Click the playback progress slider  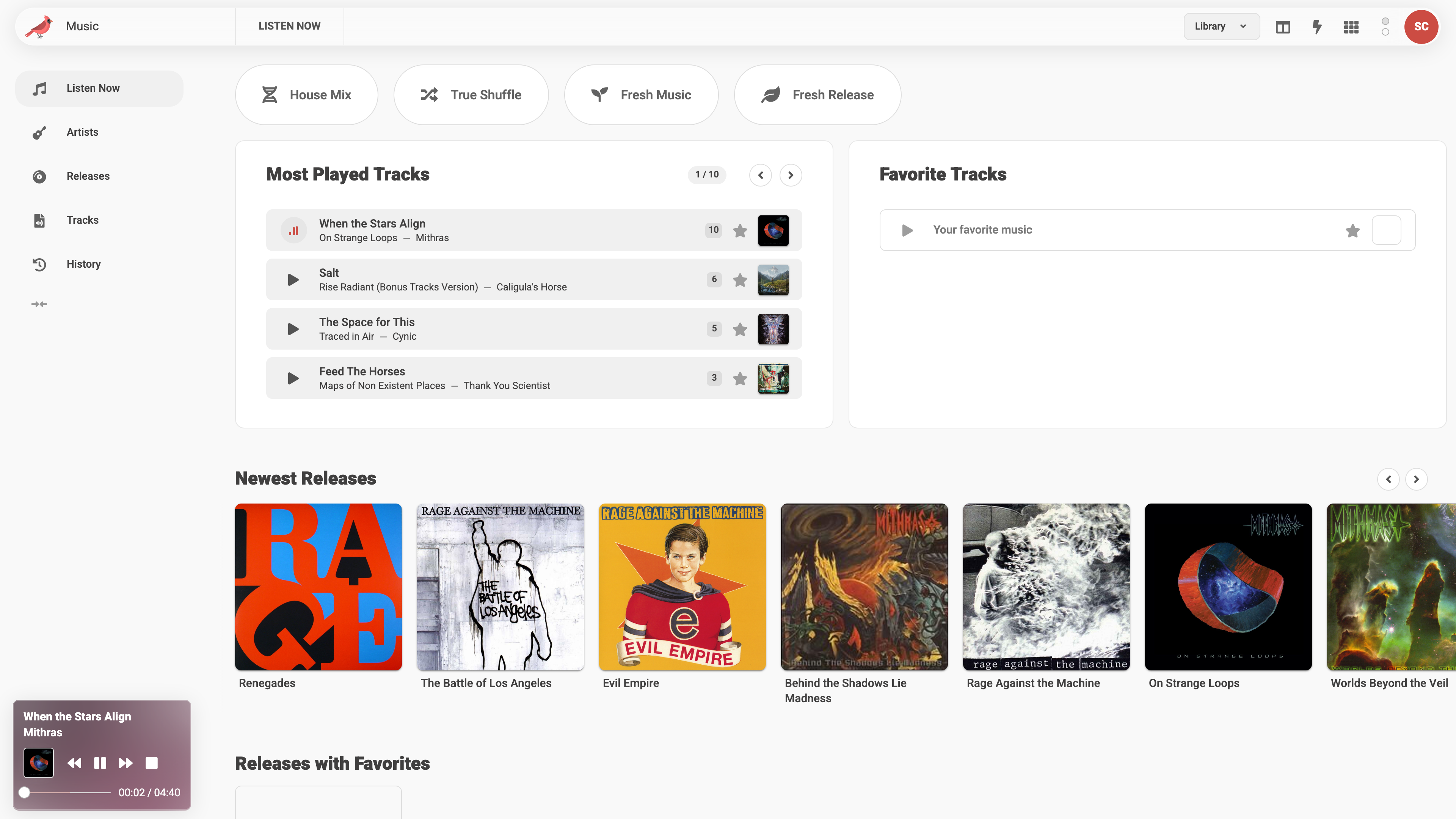67,792
